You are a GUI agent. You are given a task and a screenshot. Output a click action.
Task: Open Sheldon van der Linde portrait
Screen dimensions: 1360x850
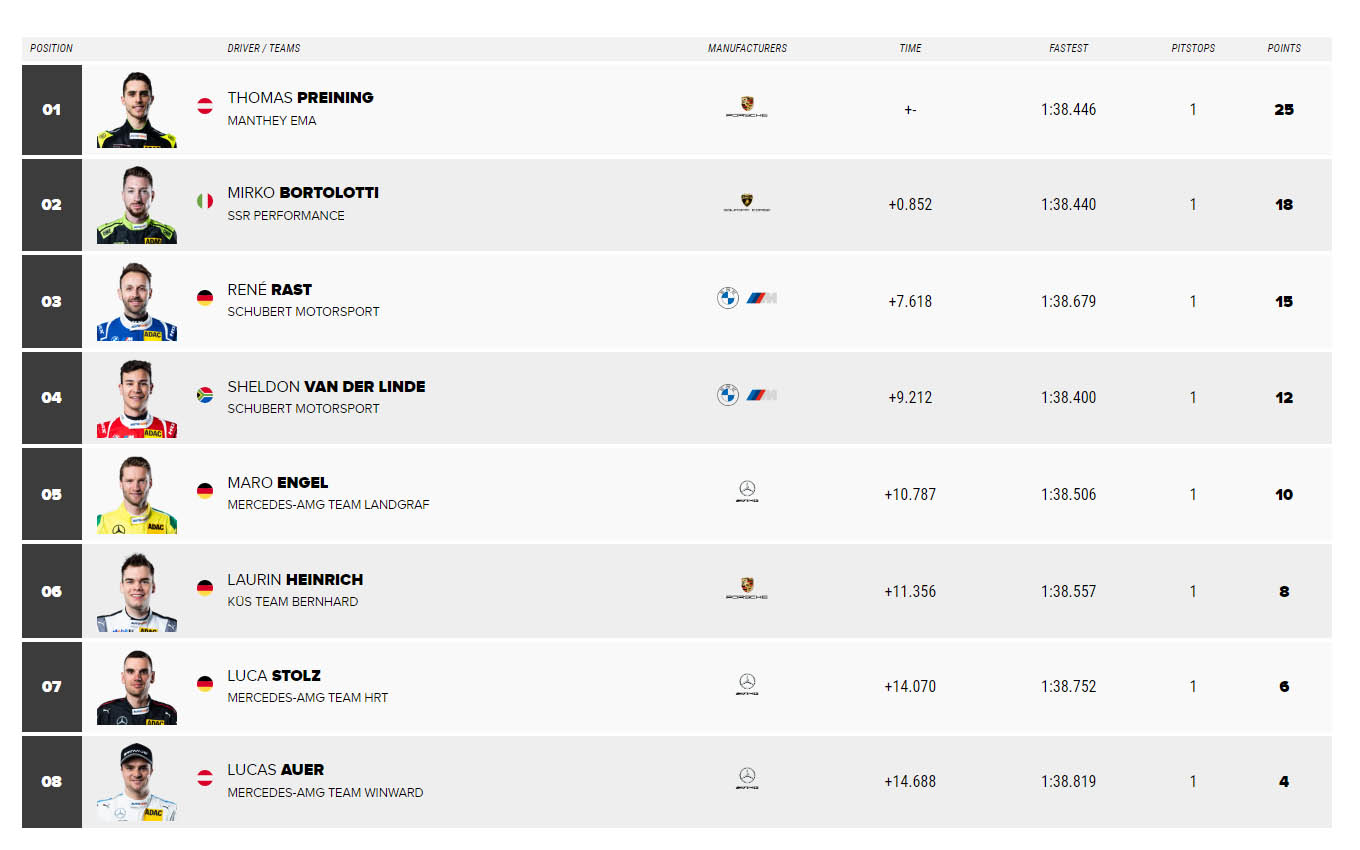click(137, 398)
